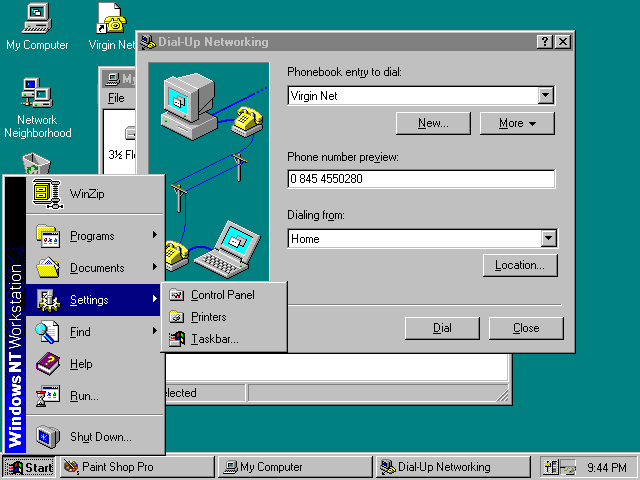Open the More dropdown button

(x=517, y=123)
